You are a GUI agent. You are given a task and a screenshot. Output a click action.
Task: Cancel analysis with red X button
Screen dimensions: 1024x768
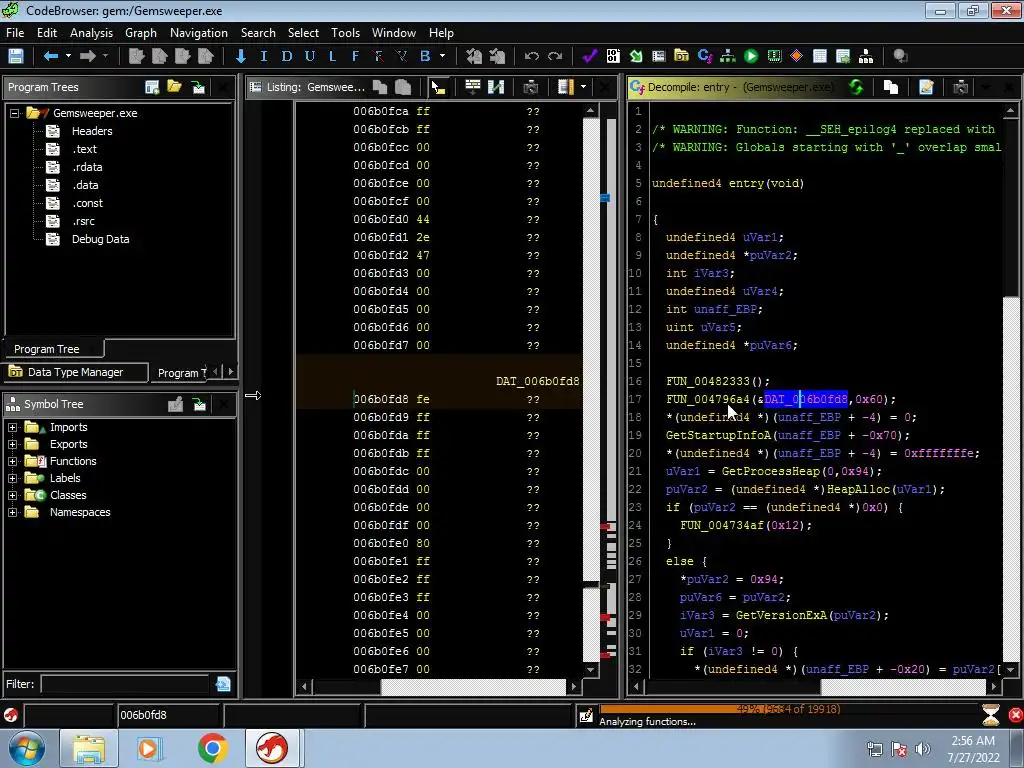point(1016,716)
